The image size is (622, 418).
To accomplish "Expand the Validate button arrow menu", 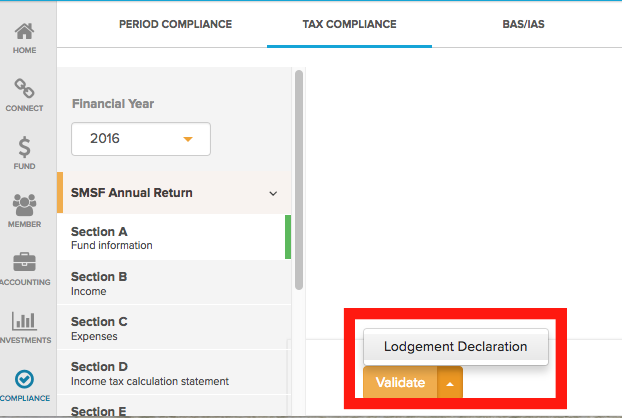I will (x=450, y=383).
